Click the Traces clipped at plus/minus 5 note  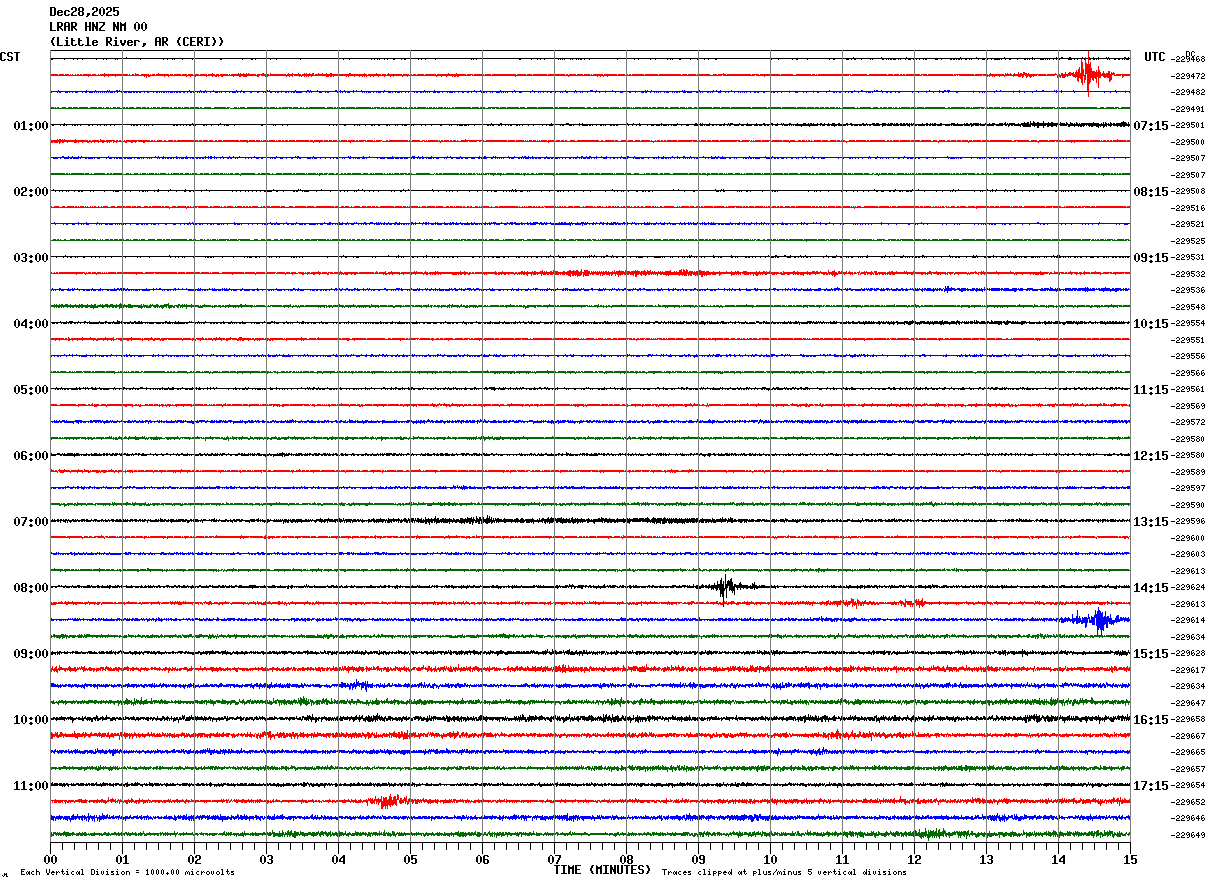point(784,873)
